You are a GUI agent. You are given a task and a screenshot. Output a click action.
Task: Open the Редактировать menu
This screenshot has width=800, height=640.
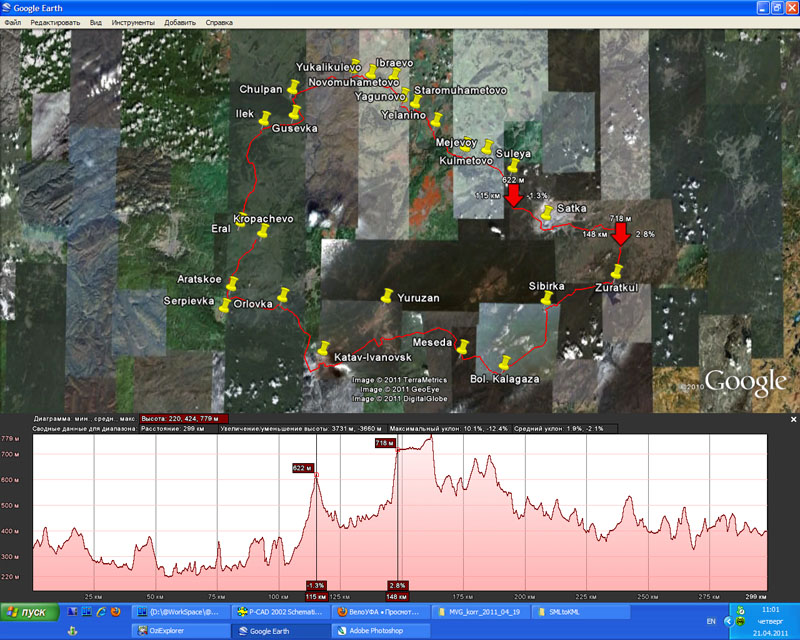[55, 22]
